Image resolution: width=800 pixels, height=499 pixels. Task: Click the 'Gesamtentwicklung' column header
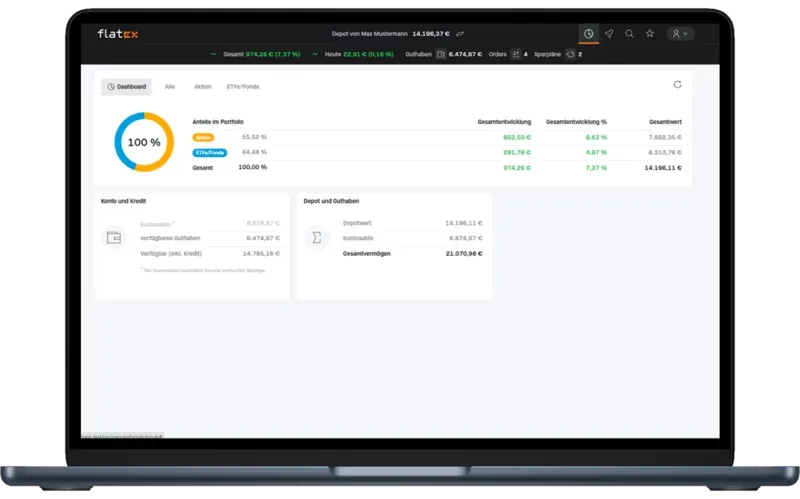[504, 122]
